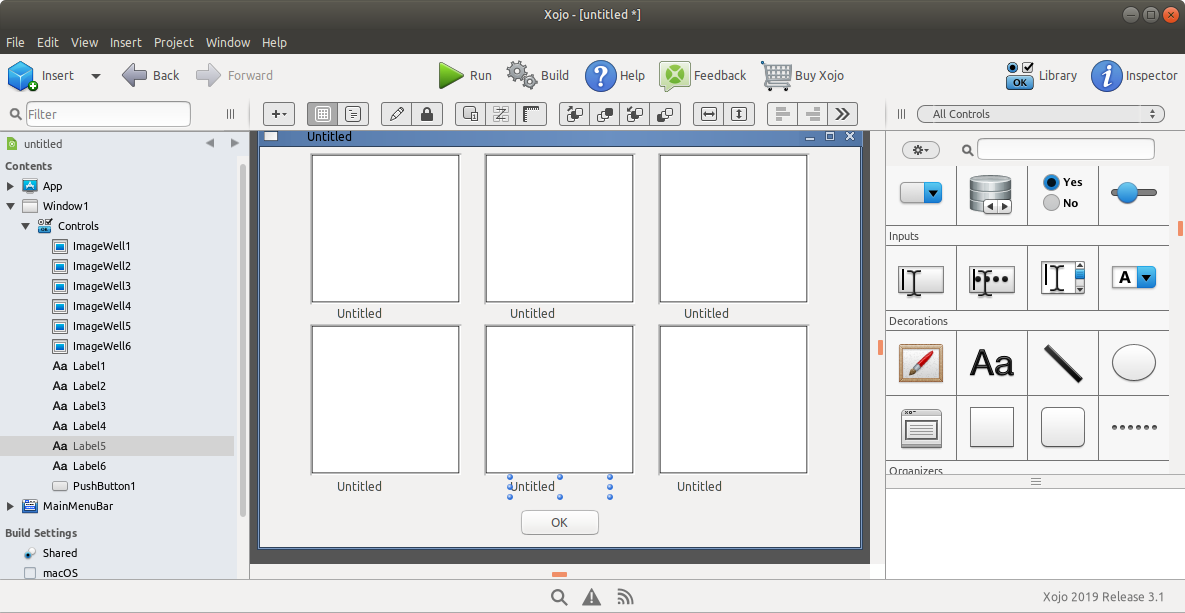
Task: Select the RoundRectangle control in Library
Action: tap(1063, 428)
